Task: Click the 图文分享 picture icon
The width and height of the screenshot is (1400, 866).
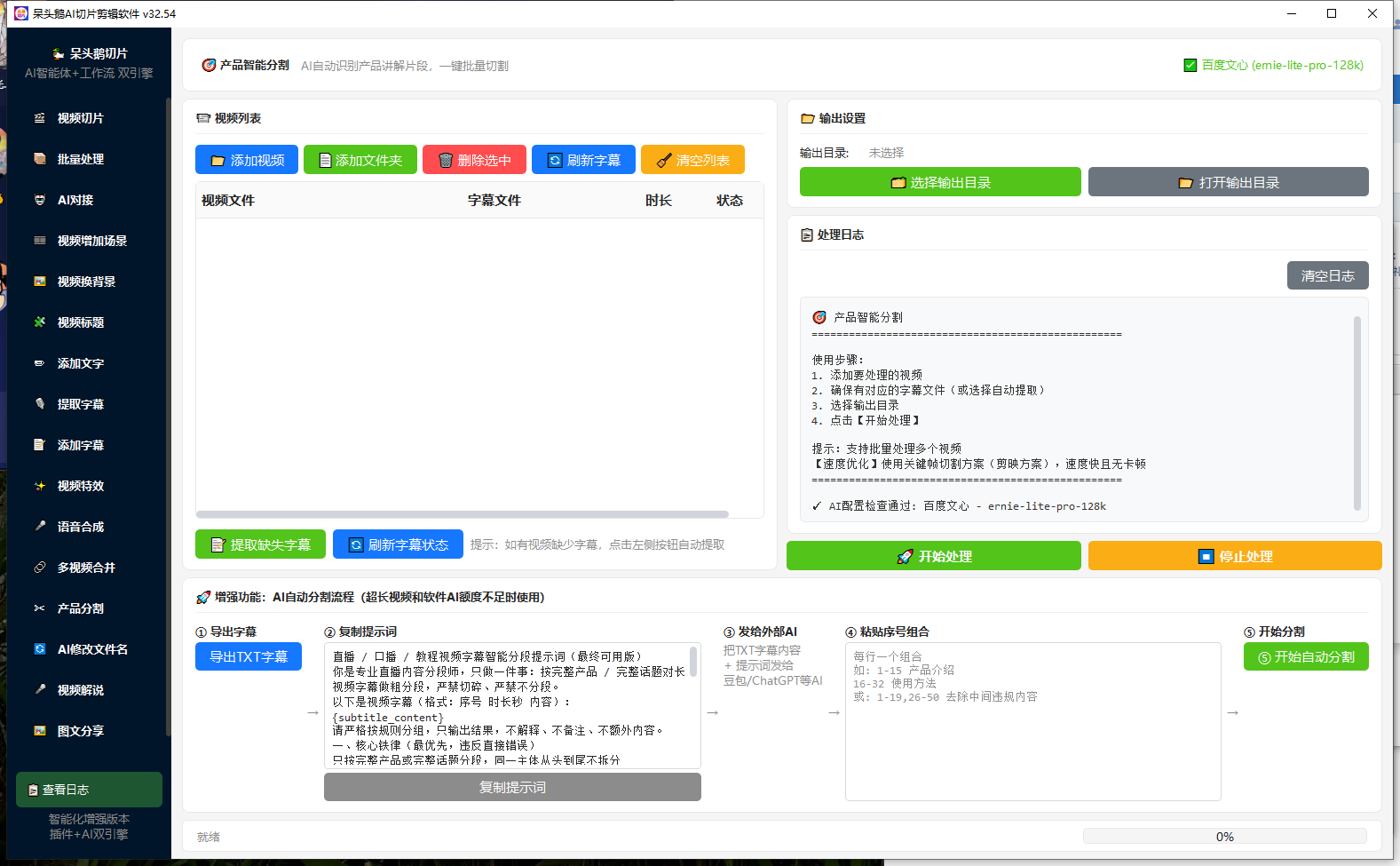Action: pyautogui.click(x=39, y=731)
